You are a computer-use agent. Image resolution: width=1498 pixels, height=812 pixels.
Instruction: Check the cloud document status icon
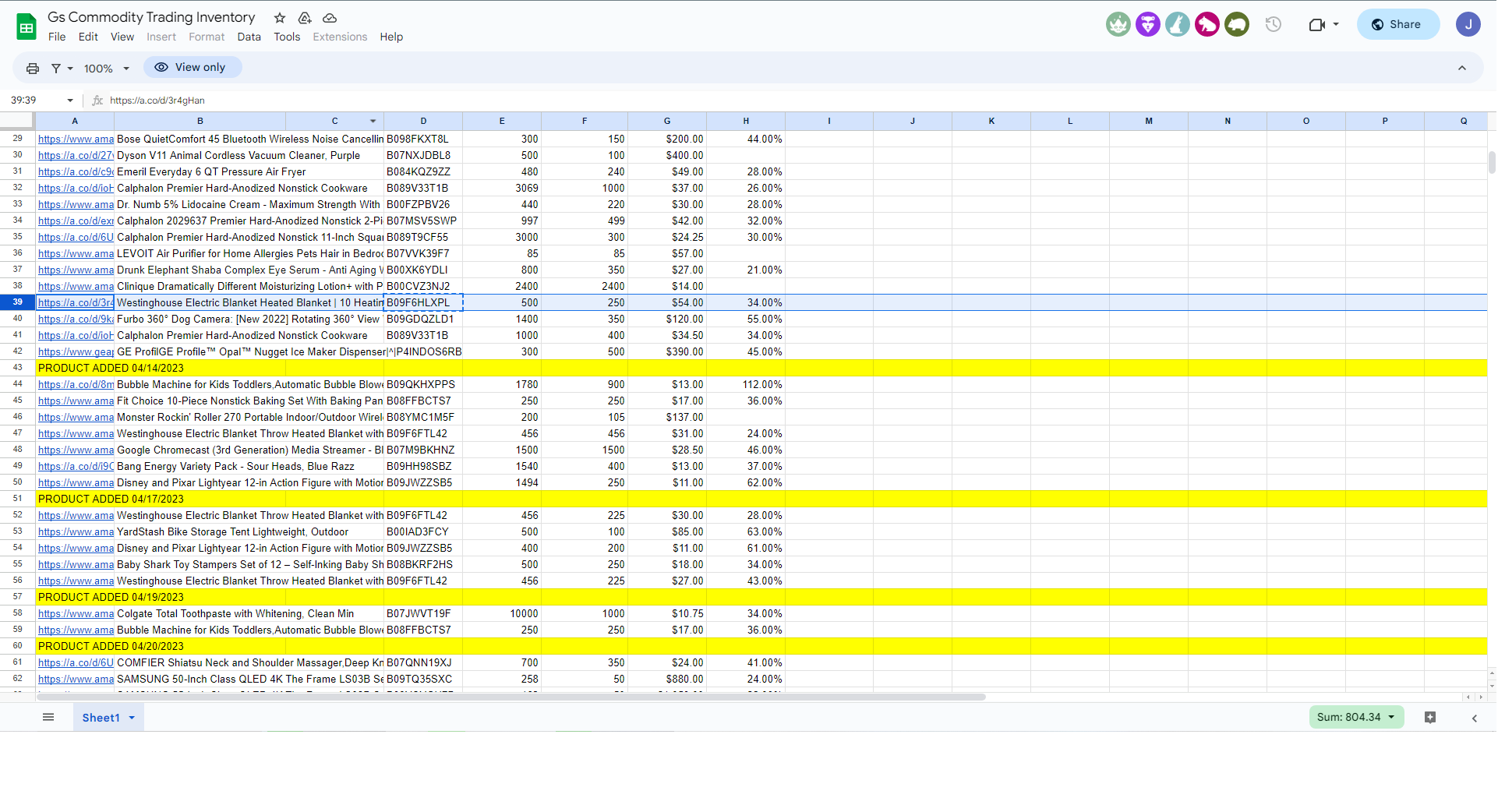330,18
